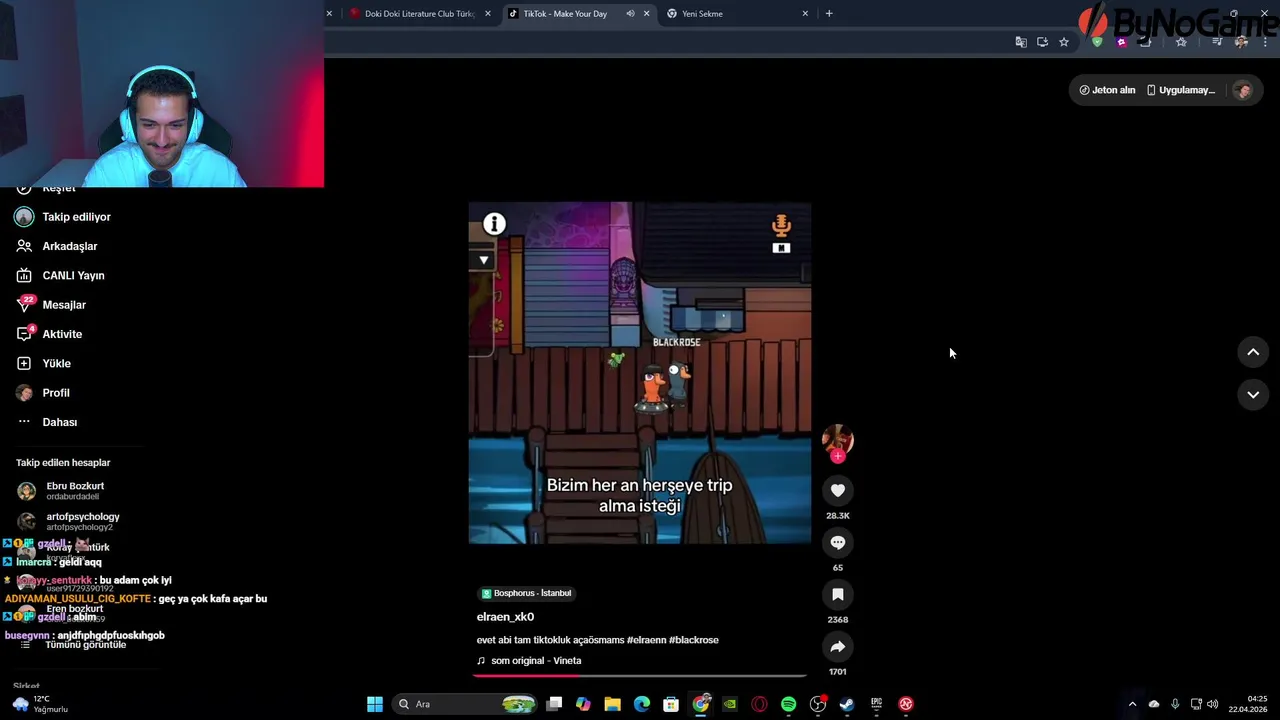Click the green shield extension icon

pyautogui.click(x=1097, y=42)
